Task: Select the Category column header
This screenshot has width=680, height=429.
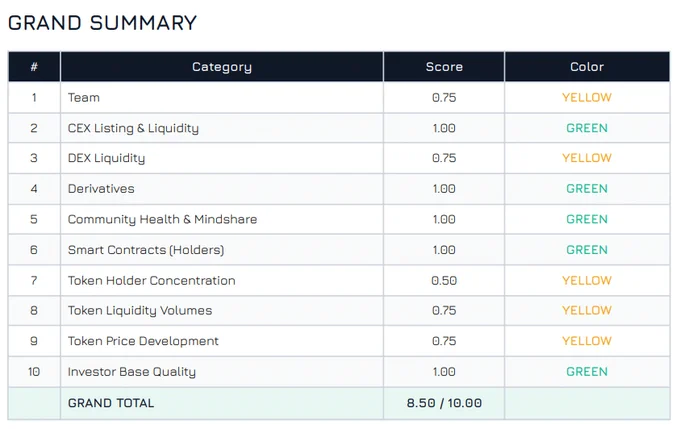Action: 222,67
